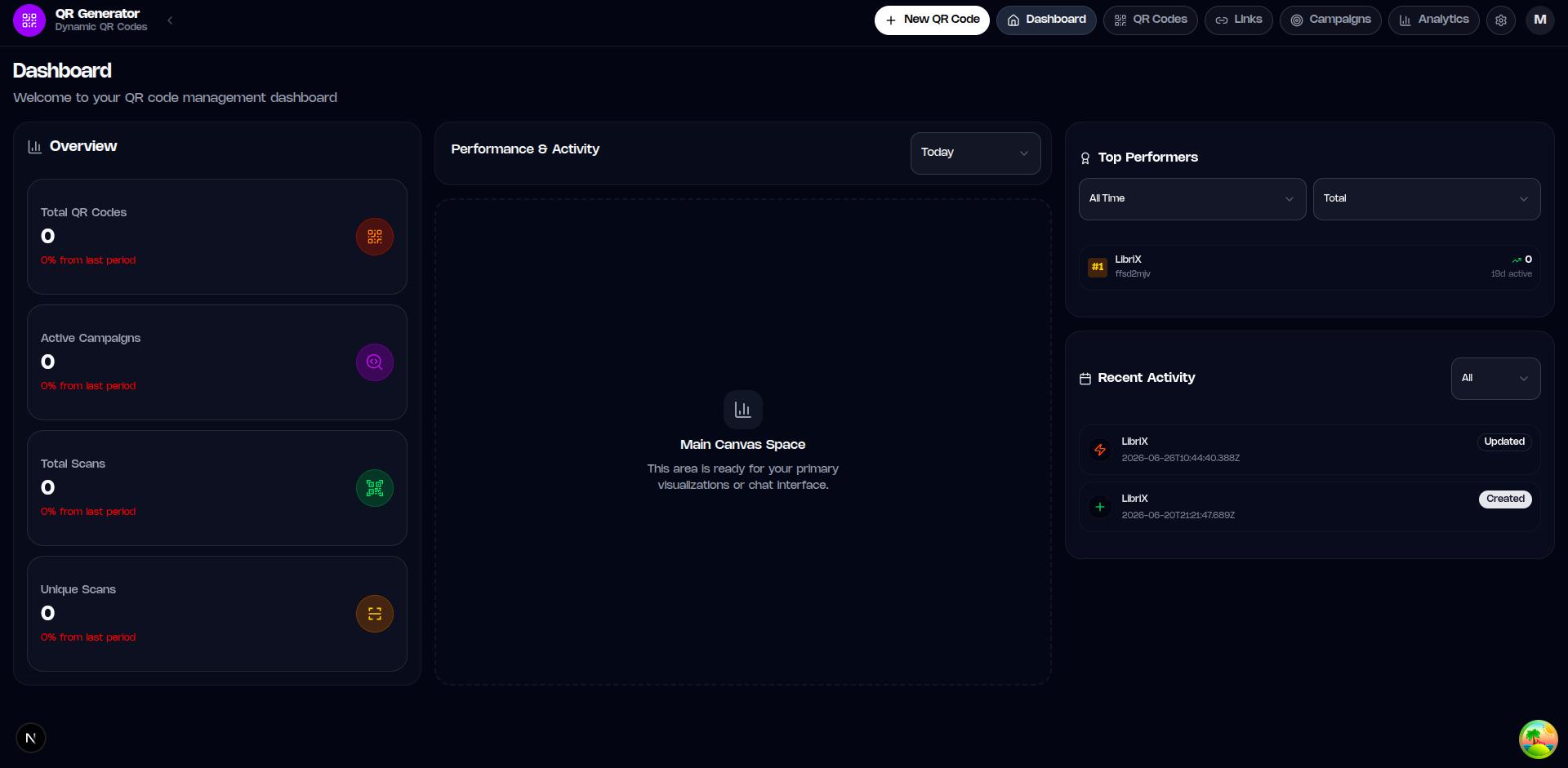Open the Recent Activity All filter dropdown
This screenshot has height=768, width=1568.
1496,379
